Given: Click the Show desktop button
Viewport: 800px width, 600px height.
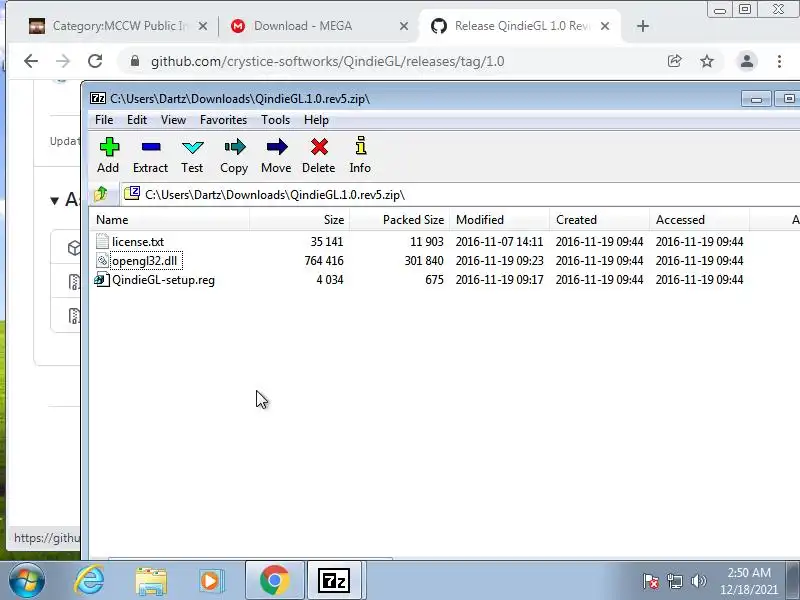Looking at the screenshot, I should pos(793,581).
